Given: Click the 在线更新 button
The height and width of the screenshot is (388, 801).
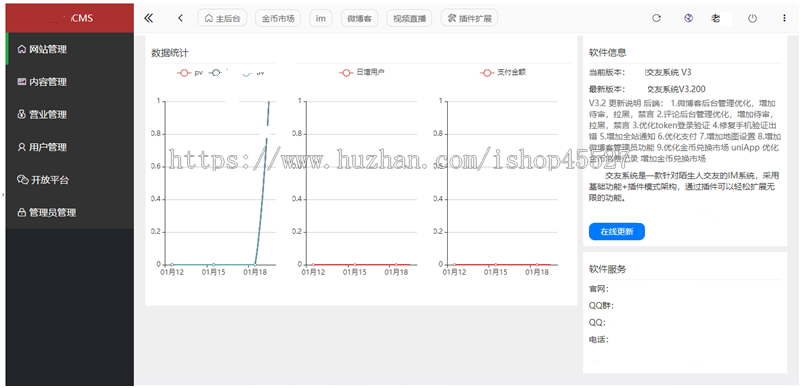Looking at the screenshot, I should (x=617, y=231).
